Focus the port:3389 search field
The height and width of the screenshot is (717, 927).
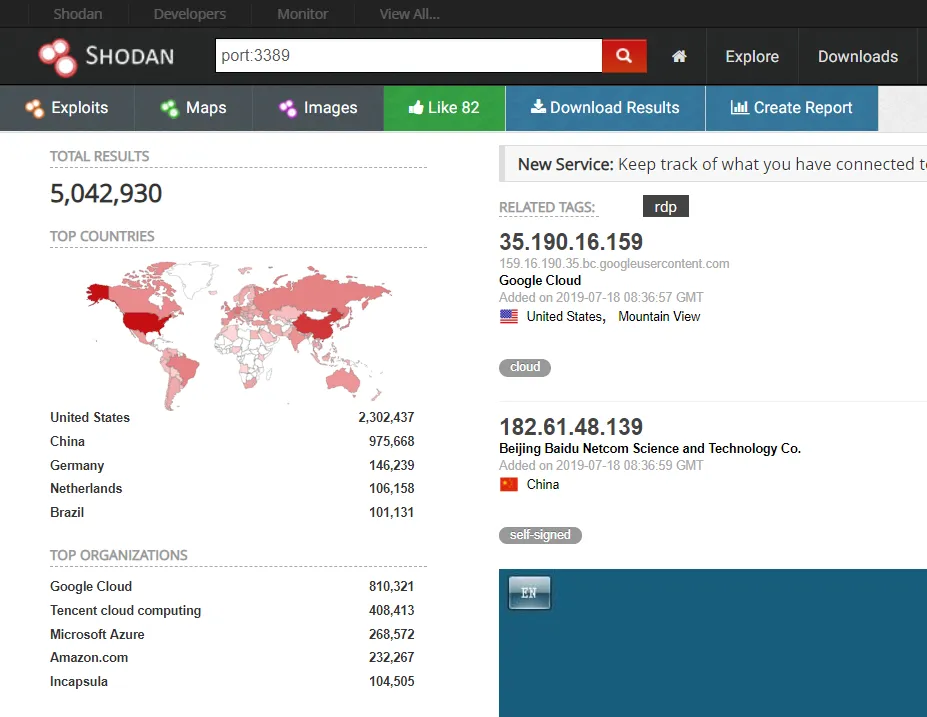(409, 56)
